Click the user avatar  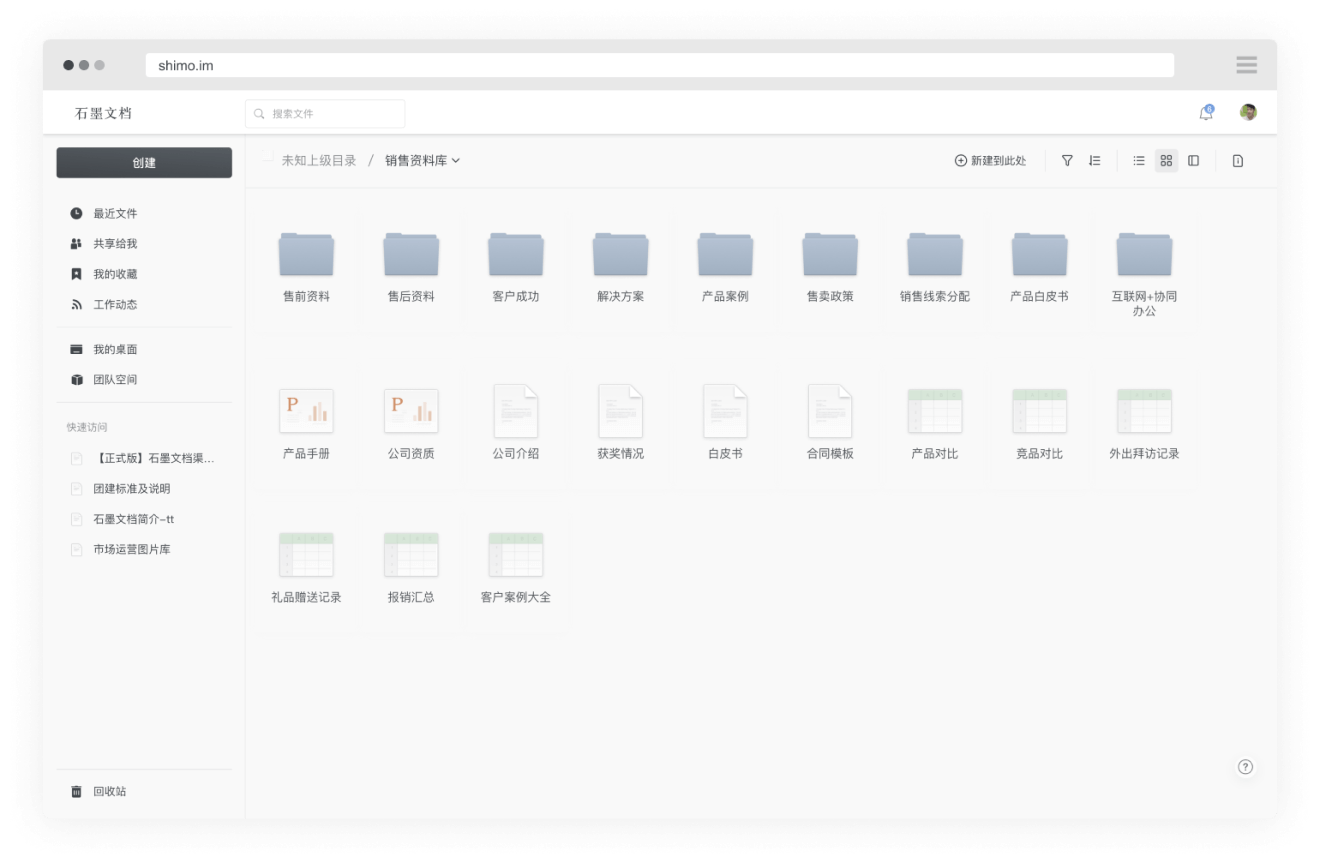1248,112
